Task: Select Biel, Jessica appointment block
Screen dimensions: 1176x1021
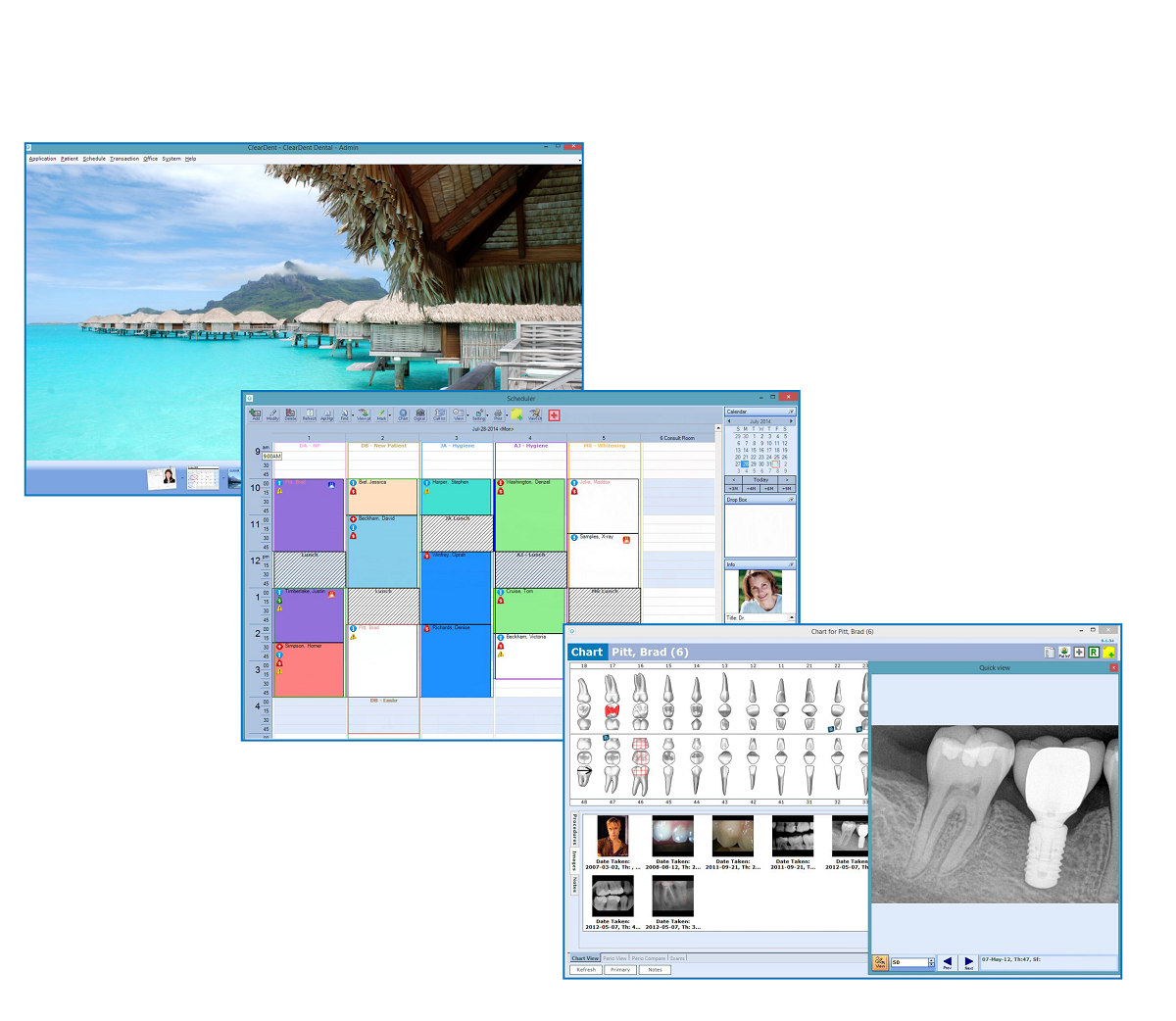Action: (383, 497)
